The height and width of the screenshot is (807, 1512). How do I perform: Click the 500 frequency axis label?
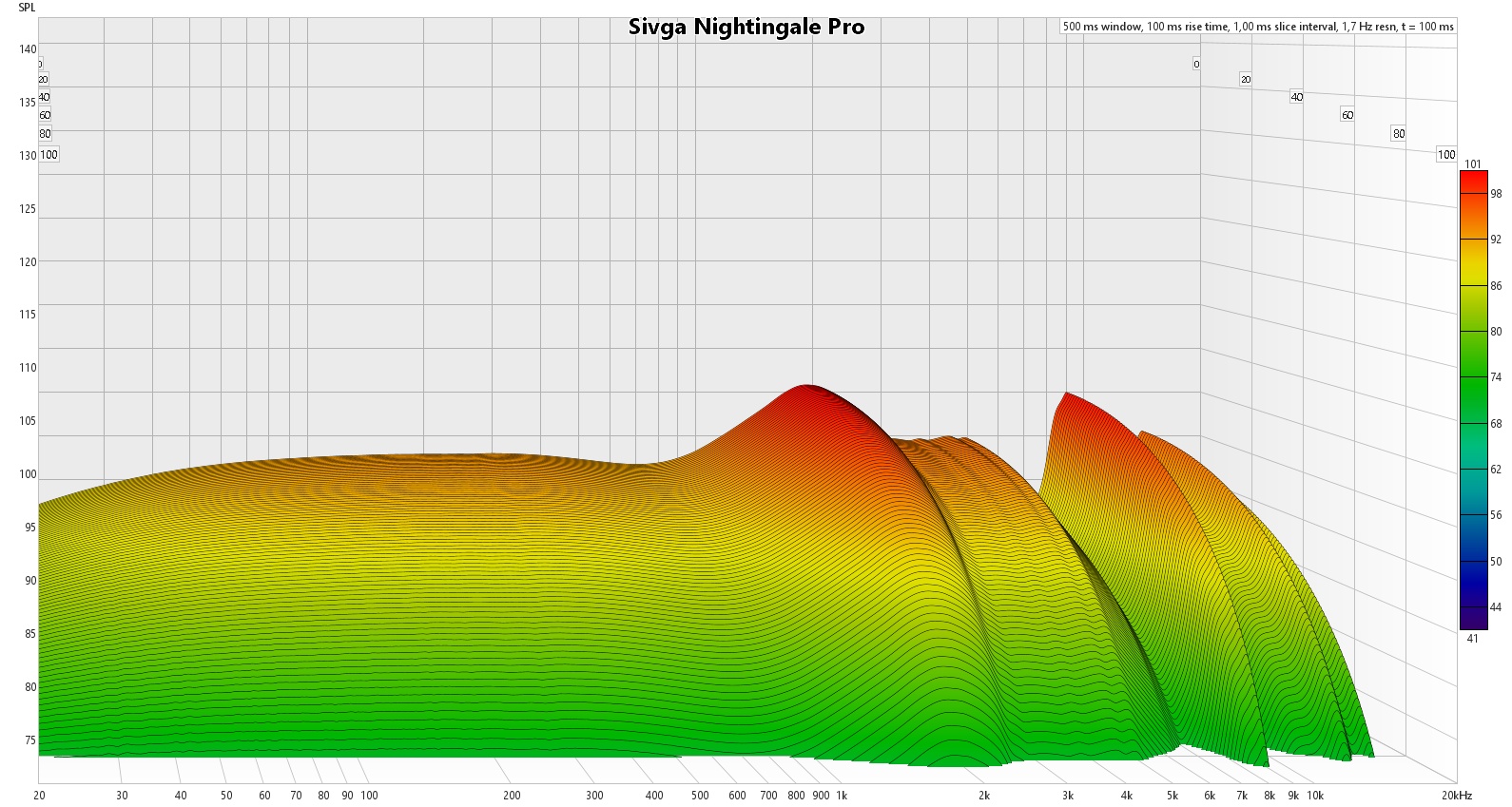pos(700,796)
